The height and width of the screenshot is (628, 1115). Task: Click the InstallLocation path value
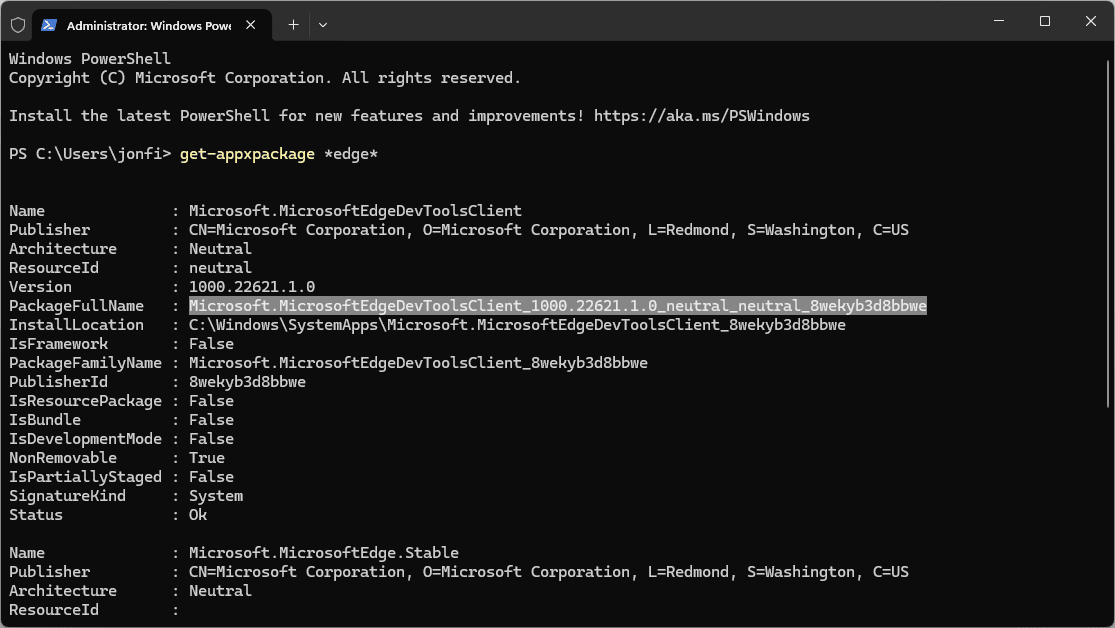click(516, 325)
